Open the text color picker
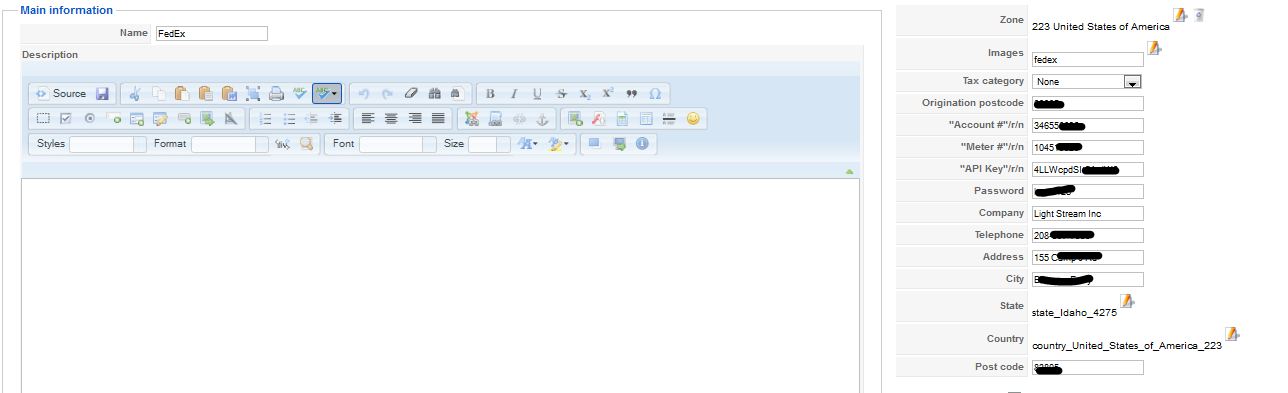 click(528, 144)
